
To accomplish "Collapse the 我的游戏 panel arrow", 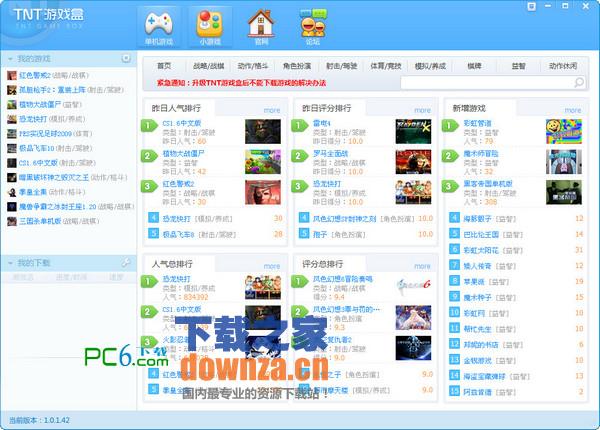I will [x=9, y=60].
